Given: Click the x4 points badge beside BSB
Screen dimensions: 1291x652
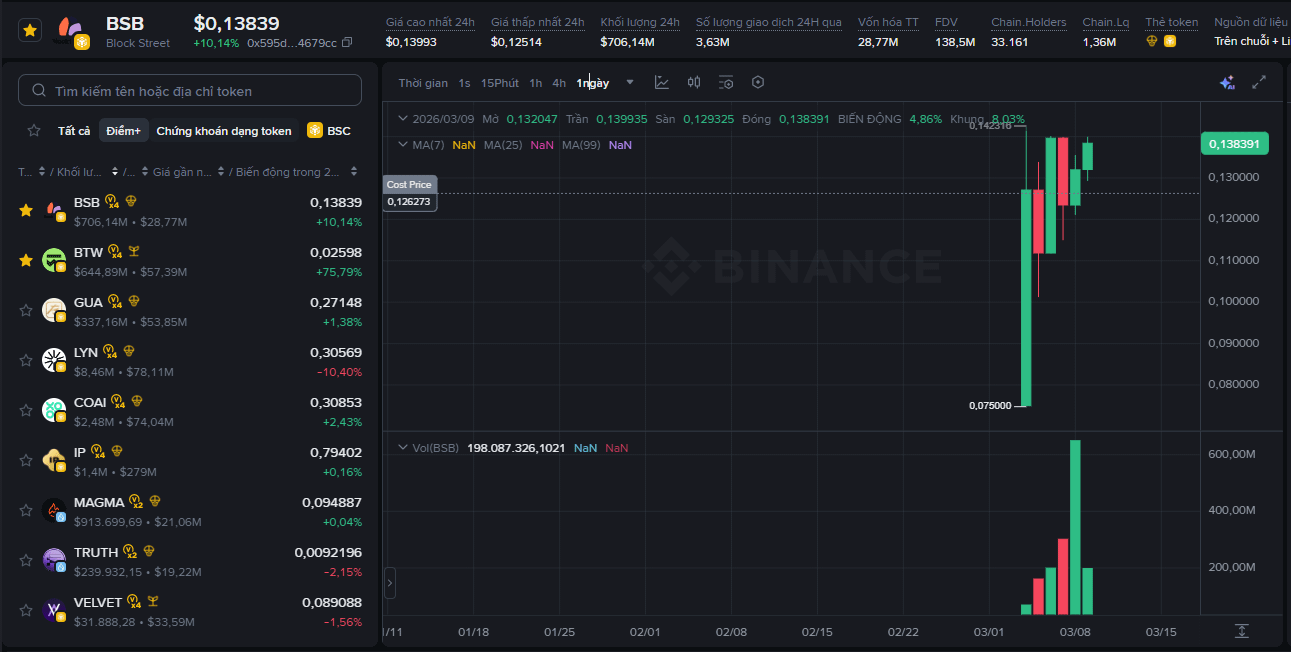Looking at the screenshot, I should (x=112, y=202).
